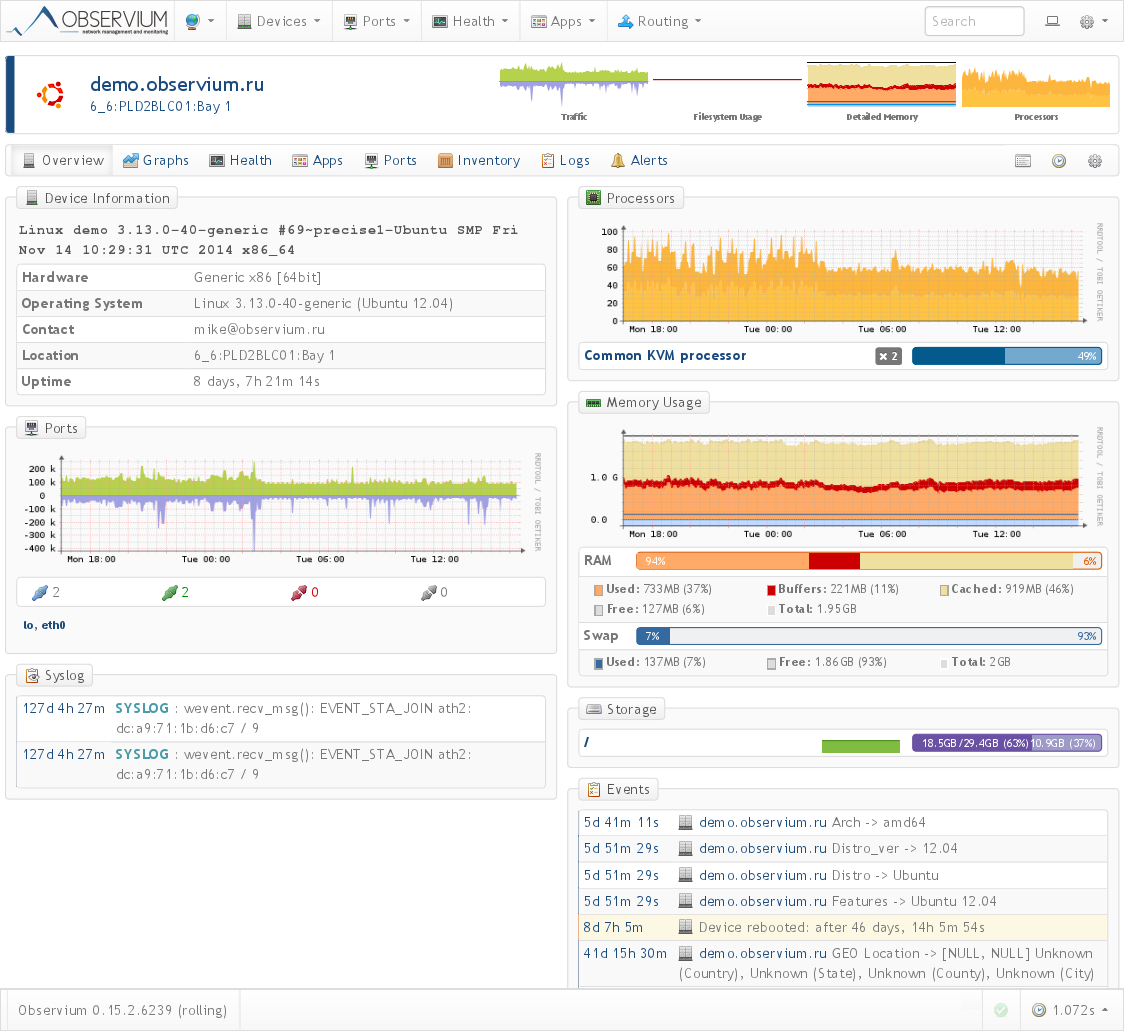Open the eth0 interface link
The height and width of the screenshot is (1031, 1124).
[53, 625]
